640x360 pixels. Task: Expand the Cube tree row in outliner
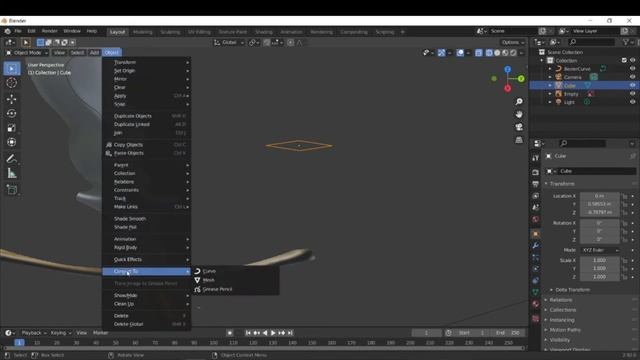pos(550,85)
